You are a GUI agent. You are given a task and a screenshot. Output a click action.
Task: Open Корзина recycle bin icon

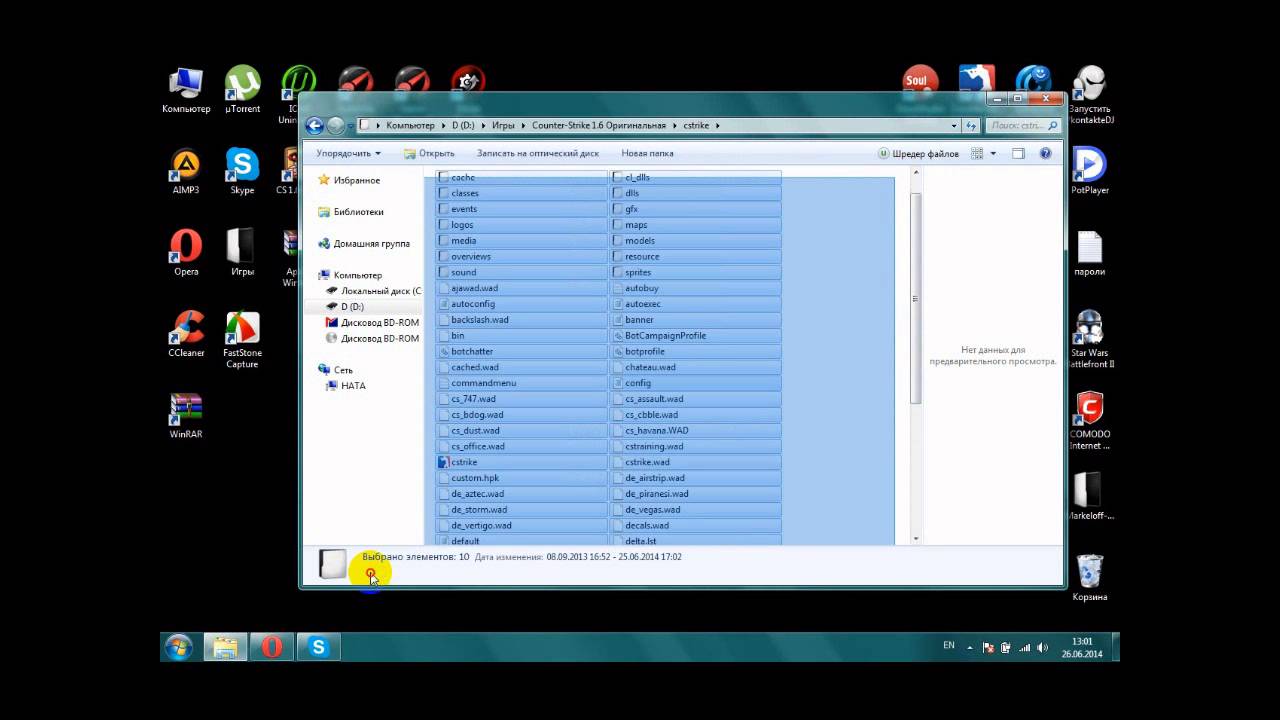pos(1089,578)
